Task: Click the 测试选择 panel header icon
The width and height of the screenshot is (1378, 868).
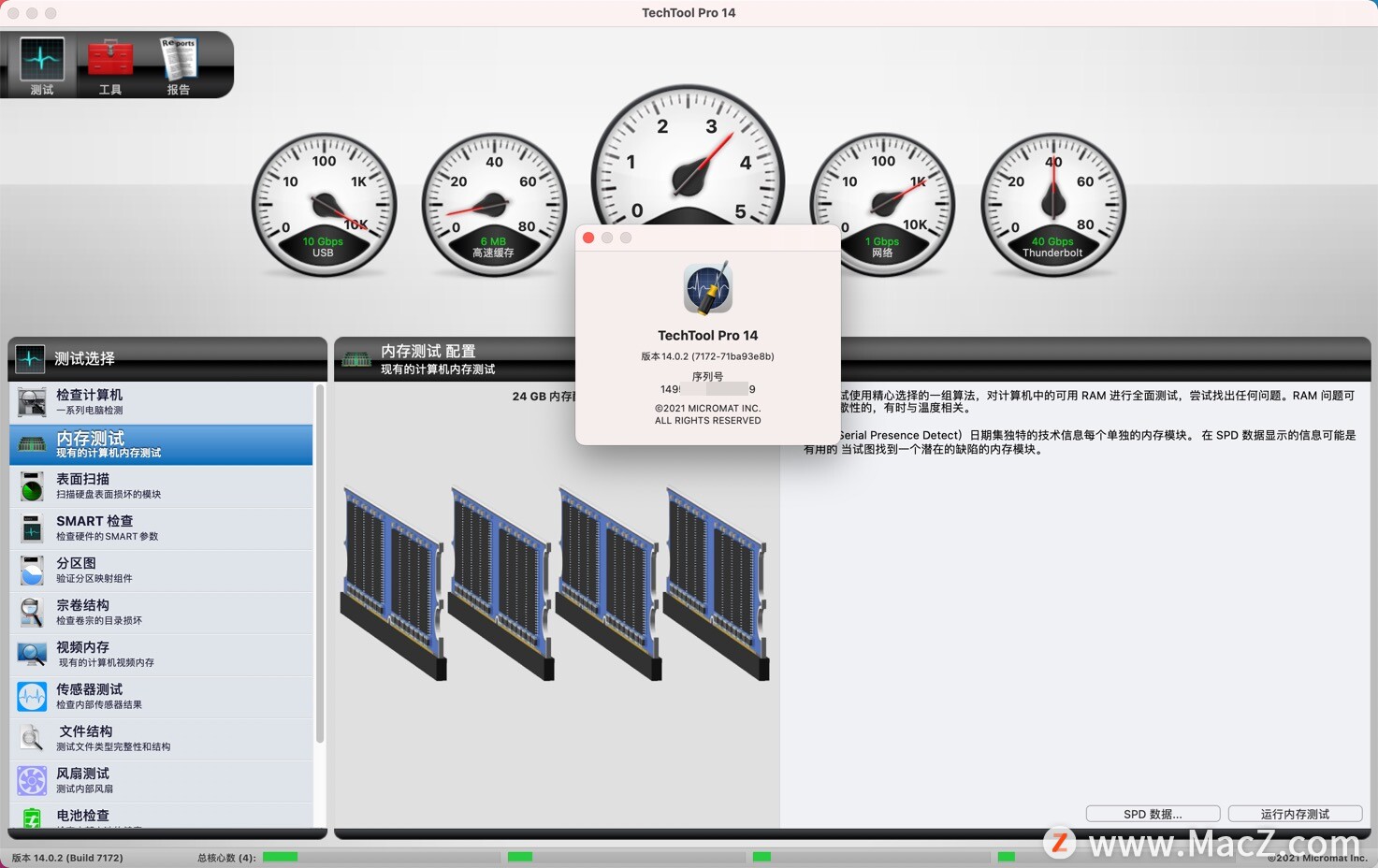Action: point(30,358)
